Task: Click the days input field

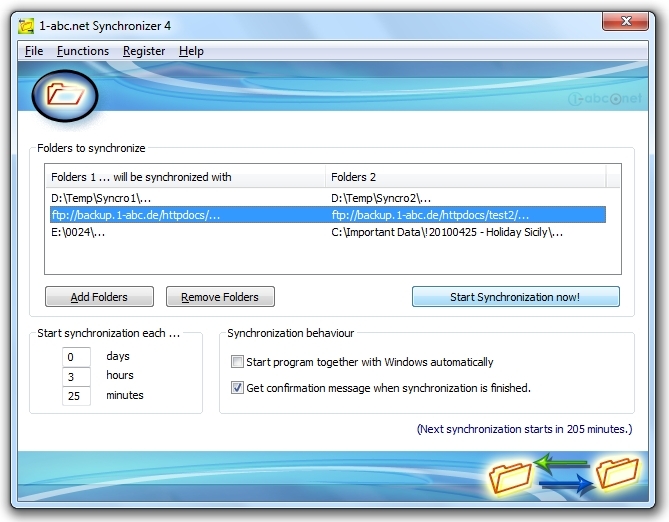Action: click(76, 357)
